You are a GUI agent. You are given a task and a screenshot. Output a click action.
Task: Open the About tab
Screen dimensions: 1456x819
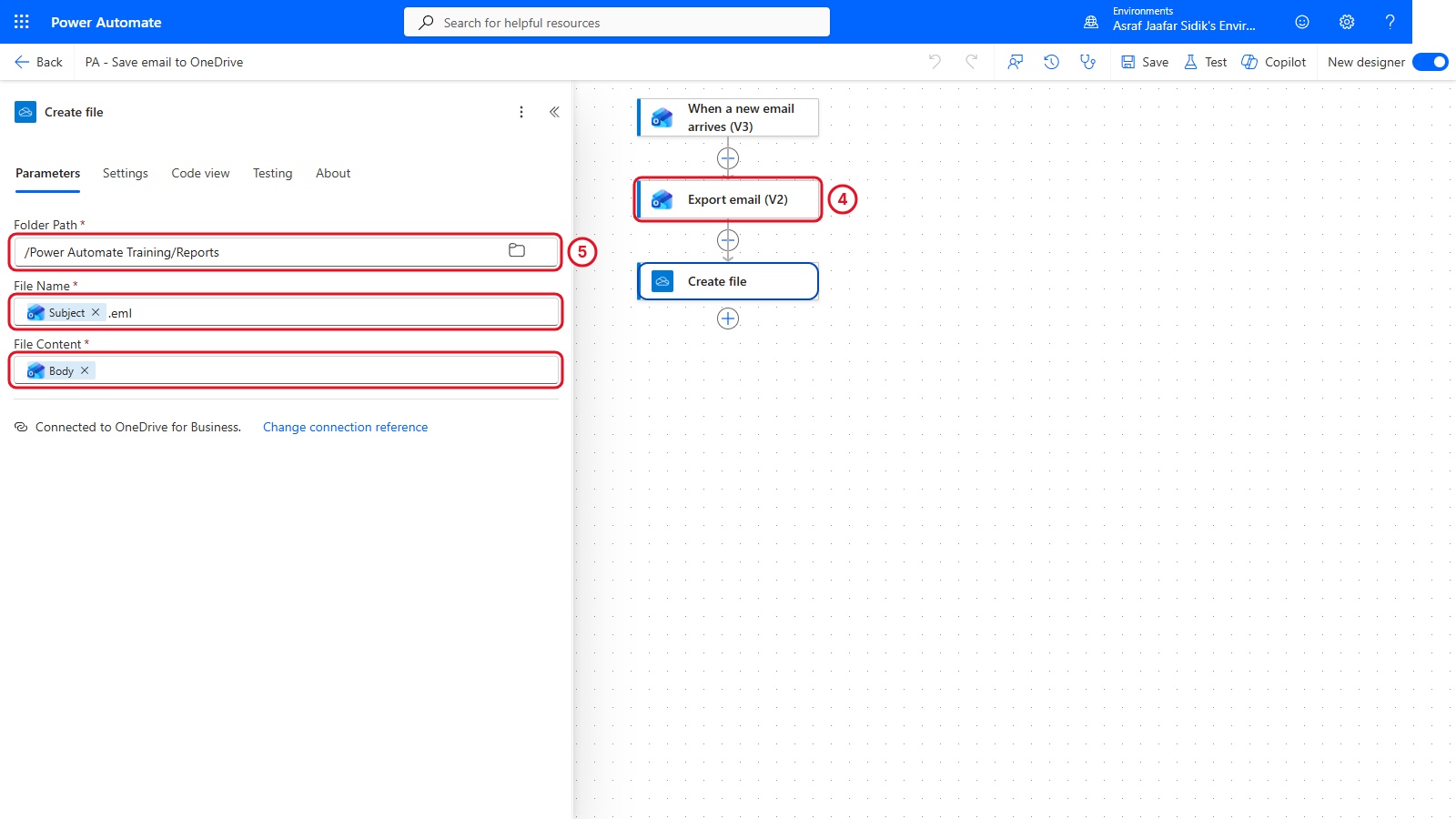click(333, 173)
